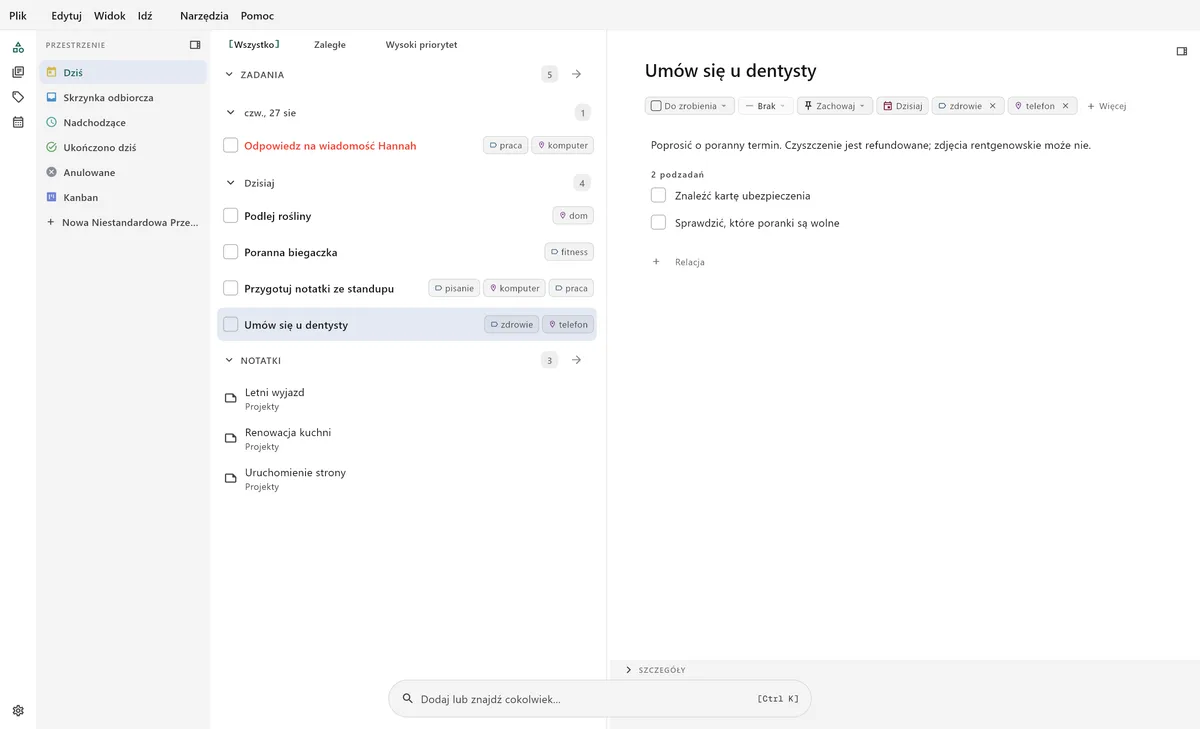Image resolution: width=1200 pixels, height=729 pixels.
Task: Go to Zadania section via arrow
Action: pyautogui.click(x=577, y=74)
